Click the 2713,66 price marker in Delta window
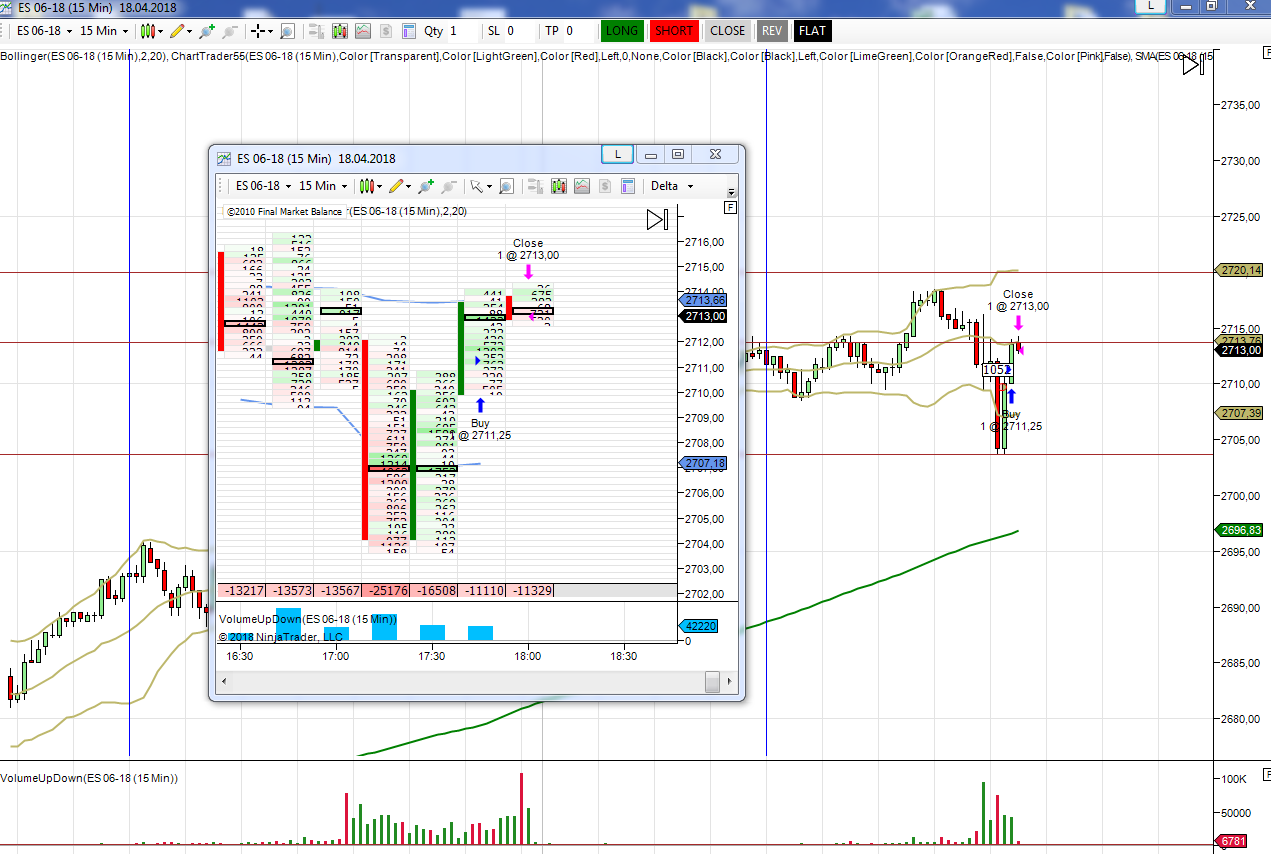The width and height of the screenshot is (1271, 854). (705, 300)
